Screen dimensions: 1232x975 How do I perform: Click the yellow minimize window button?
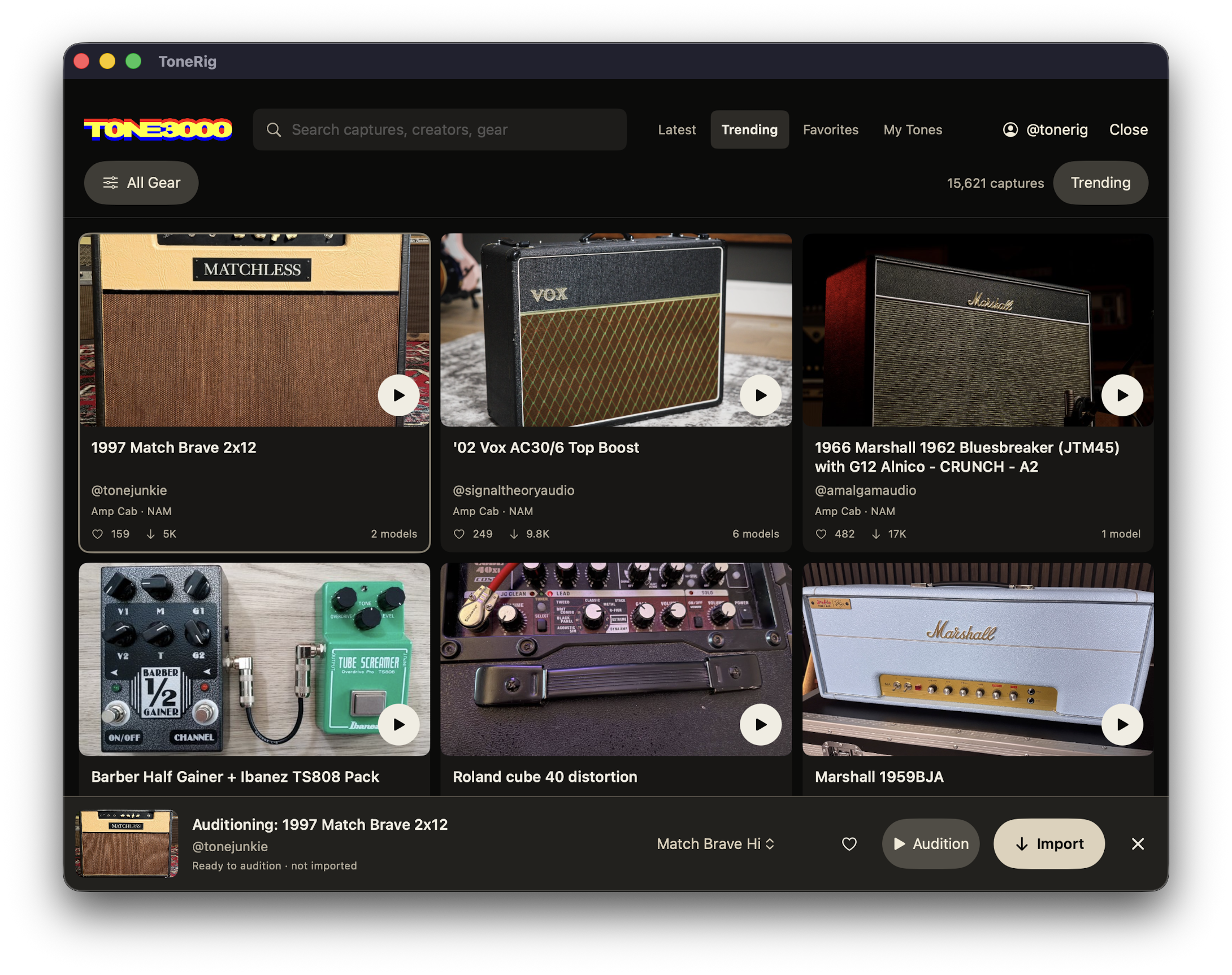[x=107, y=61]
